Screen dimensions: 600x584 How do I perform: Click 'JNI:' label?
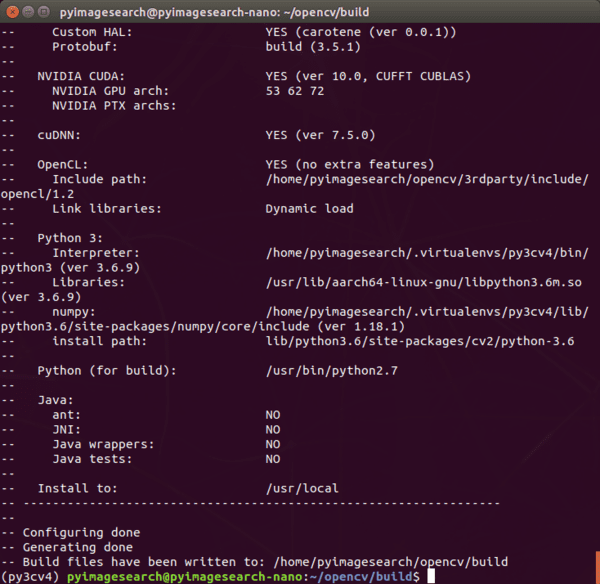[x=67, y=430]
